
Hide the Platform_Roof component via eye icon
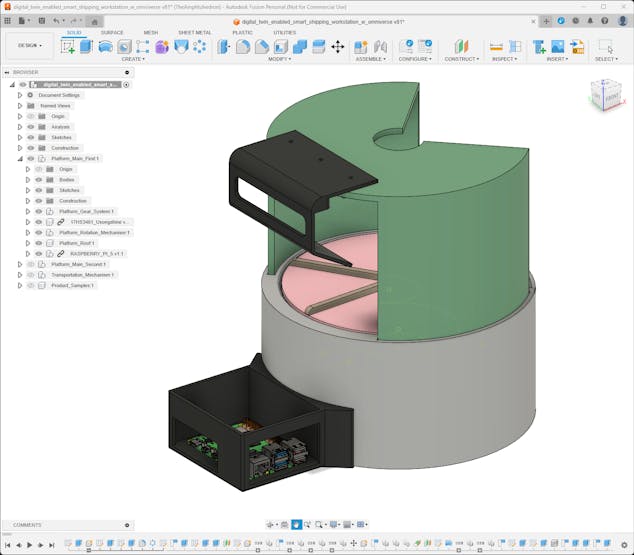[x=39, y=243]
